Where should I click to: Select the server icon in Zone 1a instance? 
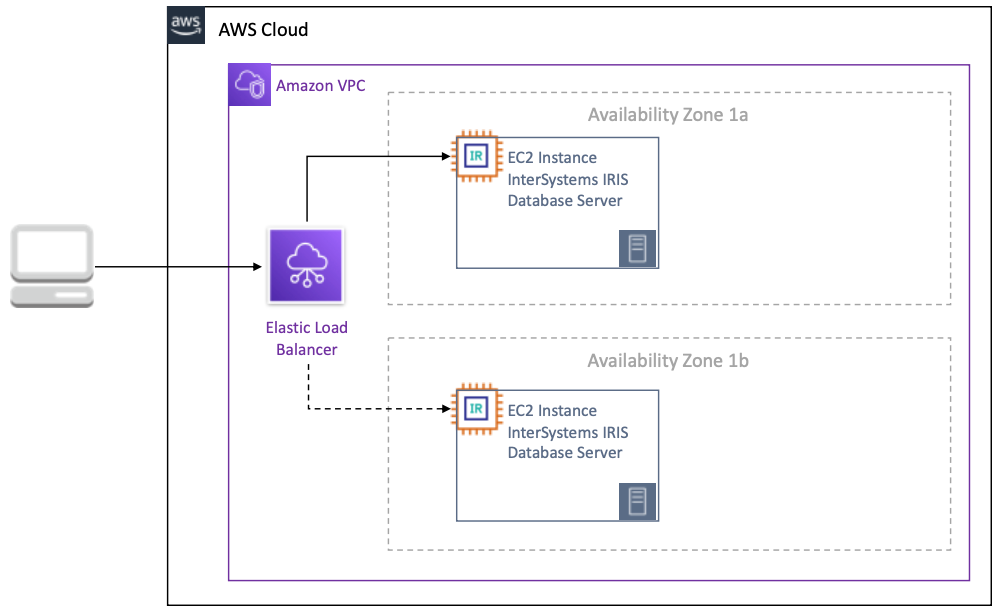click(x=637, y=248)
